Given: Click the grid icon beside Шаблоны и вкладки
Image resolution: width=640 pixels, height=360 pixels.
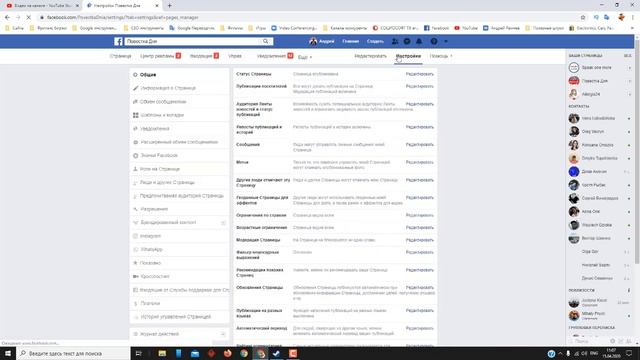Looking at the screenshot, I should 136,115.
